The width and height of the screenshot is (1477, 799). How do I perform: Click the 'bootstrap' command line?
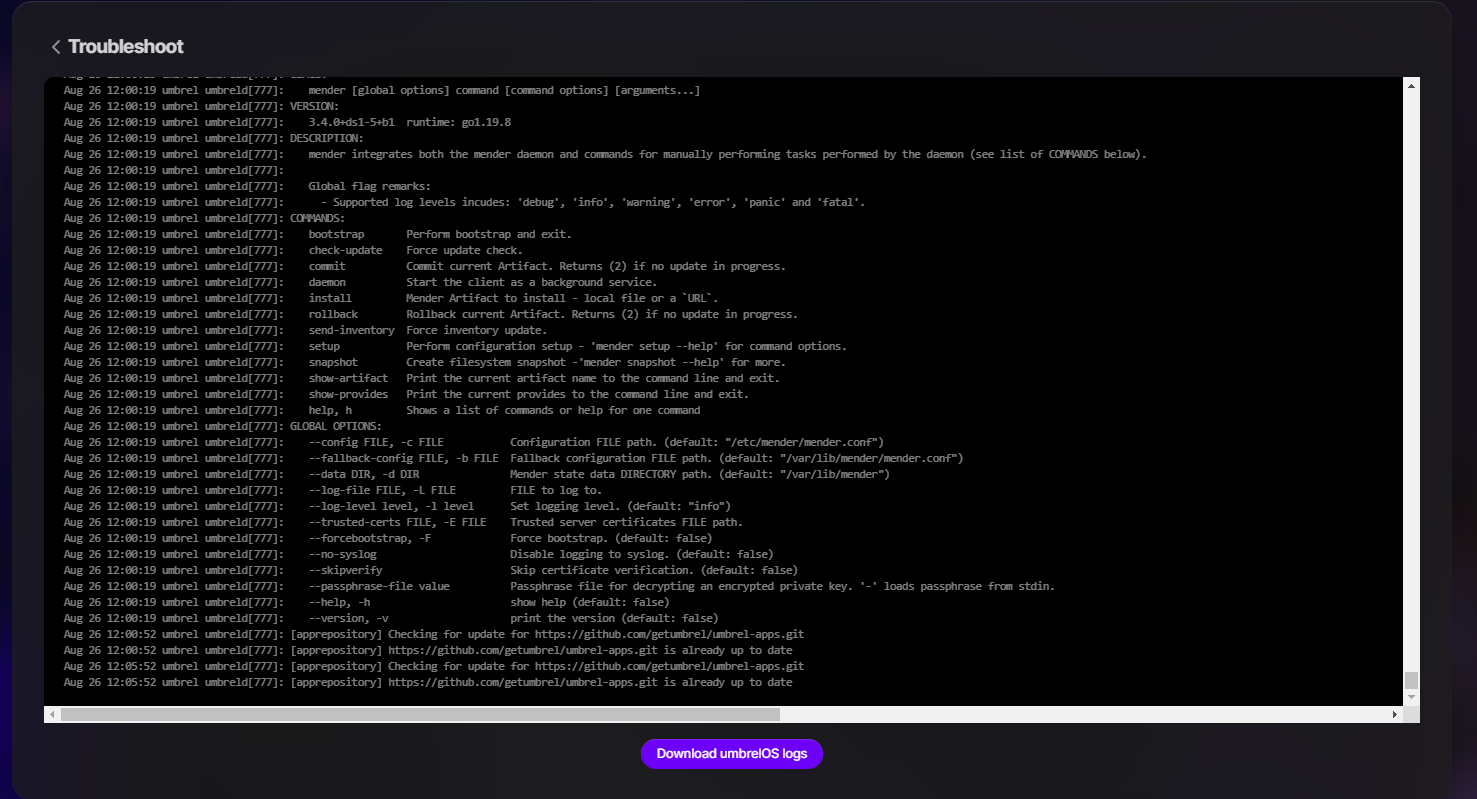pyautogui.click(x=317, y=234)
